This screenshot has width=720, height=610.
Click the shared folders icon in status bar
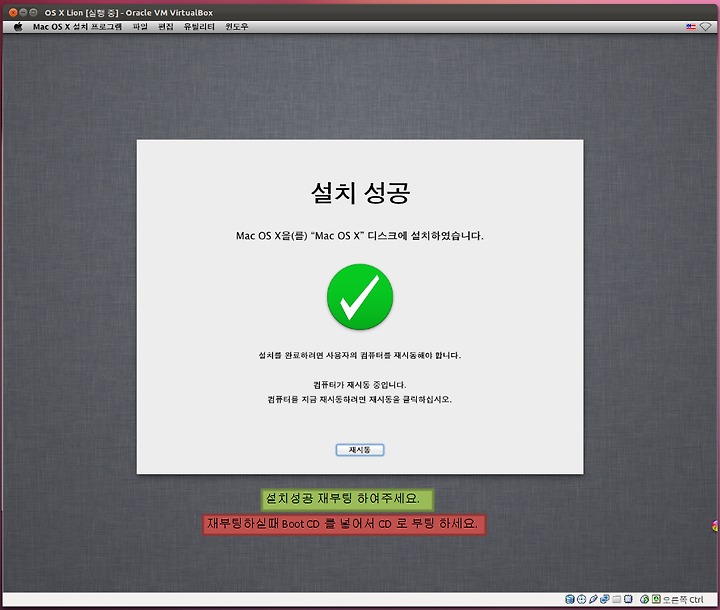(x=617, y=599)
